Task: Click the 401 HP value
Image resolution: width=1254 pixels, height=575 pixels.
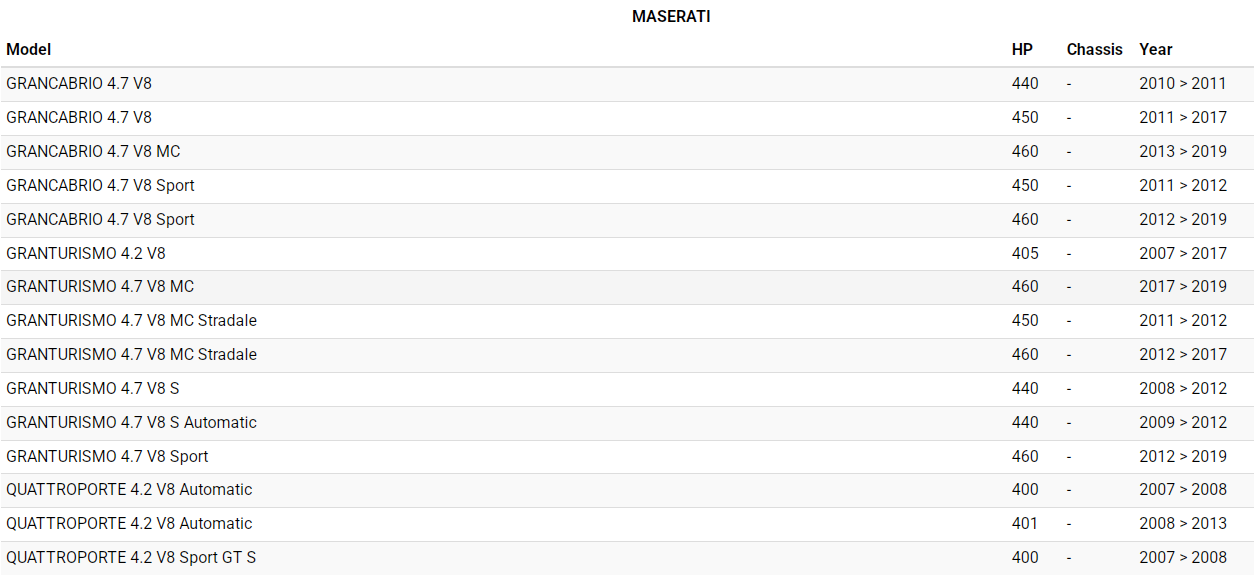Action: 1025,523
